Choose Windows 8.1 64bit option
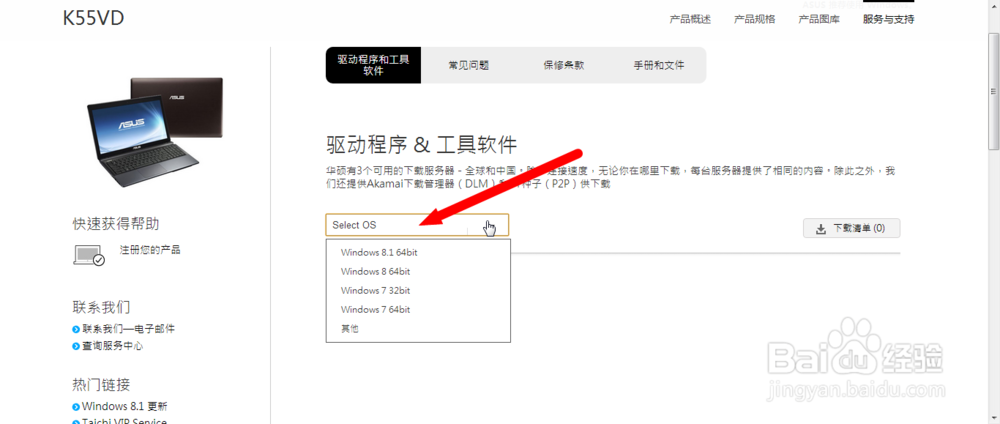 tap(379, 252)
